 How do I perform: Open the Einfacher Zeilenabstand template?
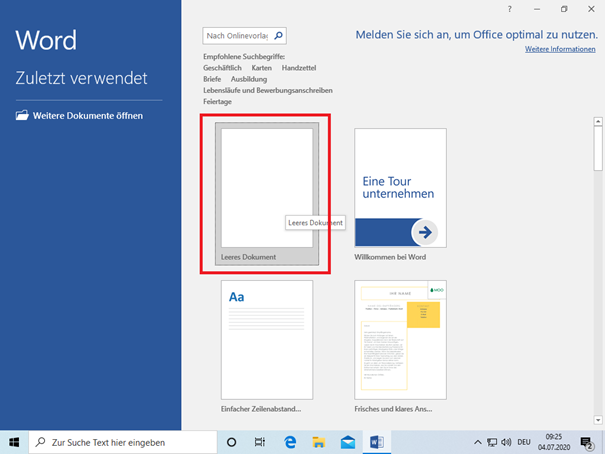[x=267, y=340]
